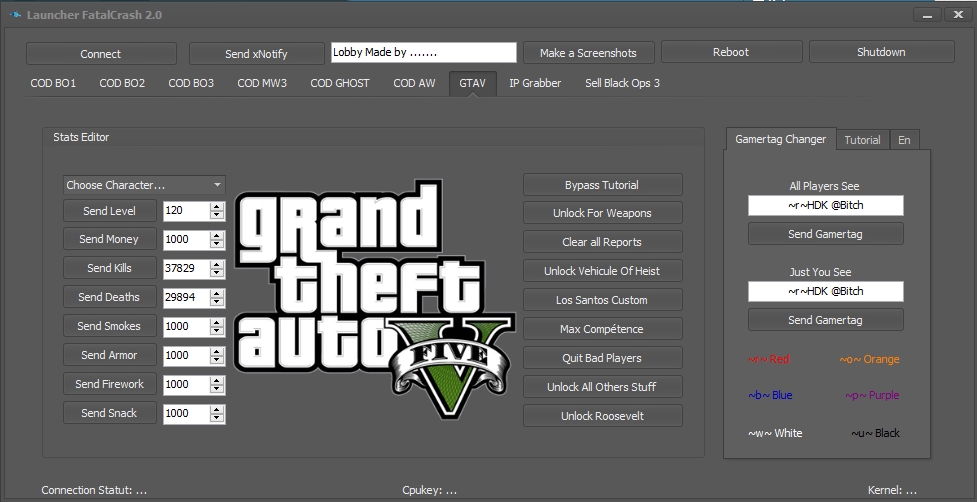The width and height of the screenshot is (977, 502).
Task: Select the COD GHOST tab
Action: [340, 83]
